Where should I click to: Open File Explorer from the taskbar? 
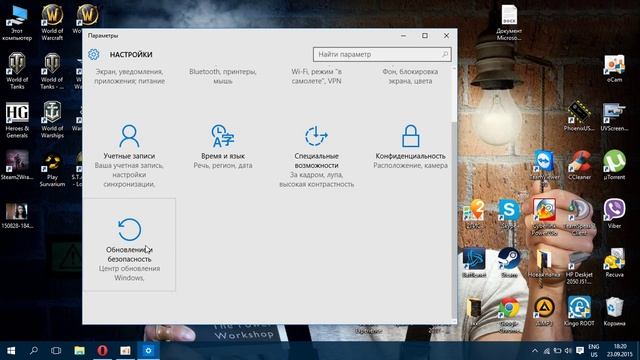[x=79, y=351]
